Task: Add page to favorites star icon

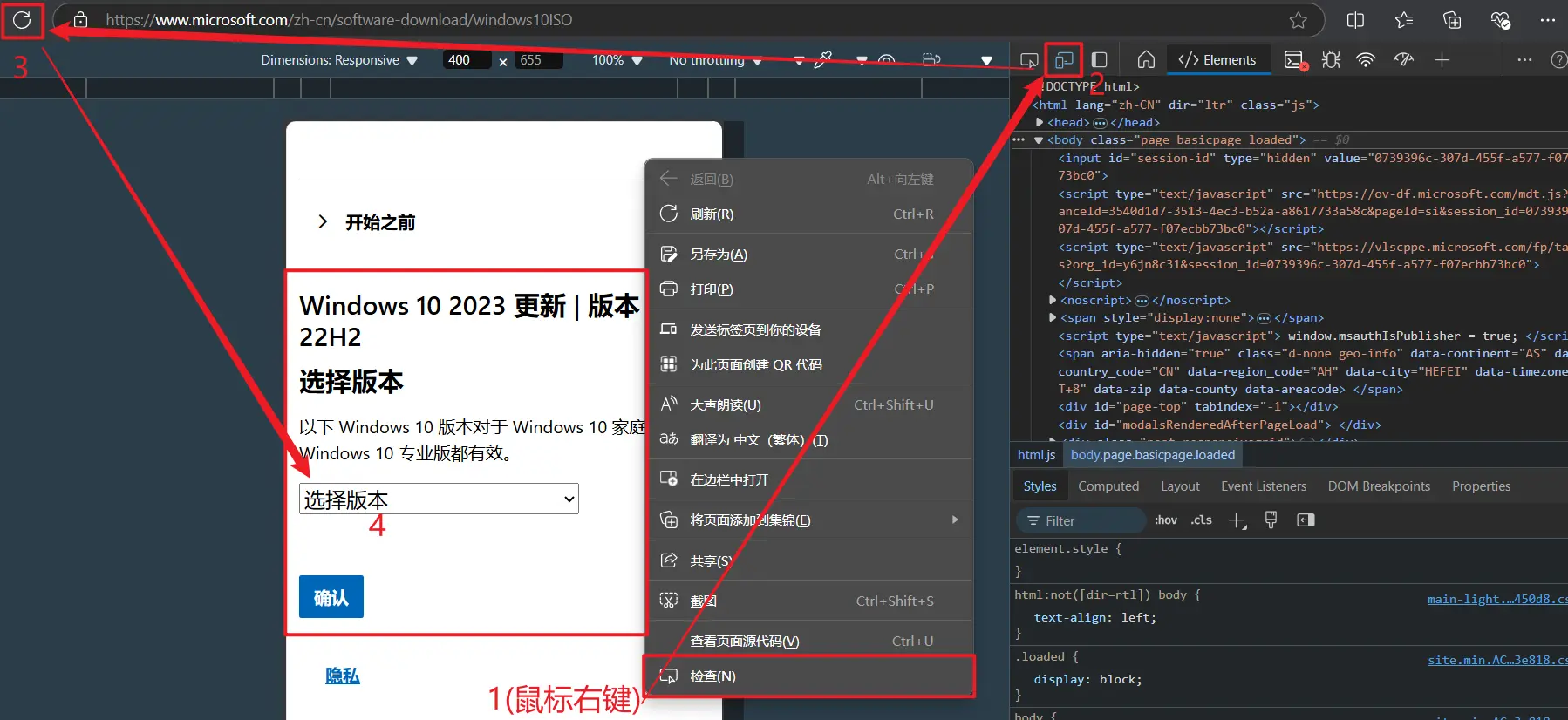Action: click(x=1299, y=20)
